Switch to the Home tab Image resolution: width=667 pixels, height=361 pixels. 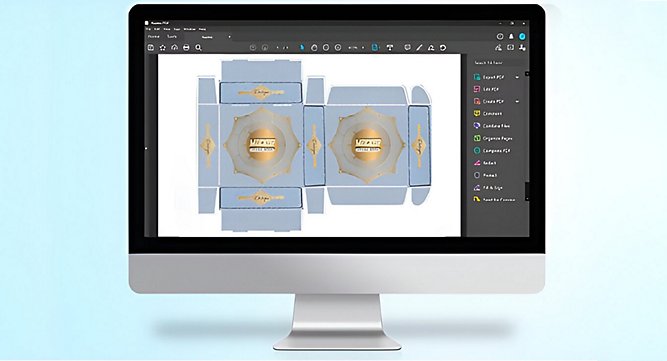(154, 37)
